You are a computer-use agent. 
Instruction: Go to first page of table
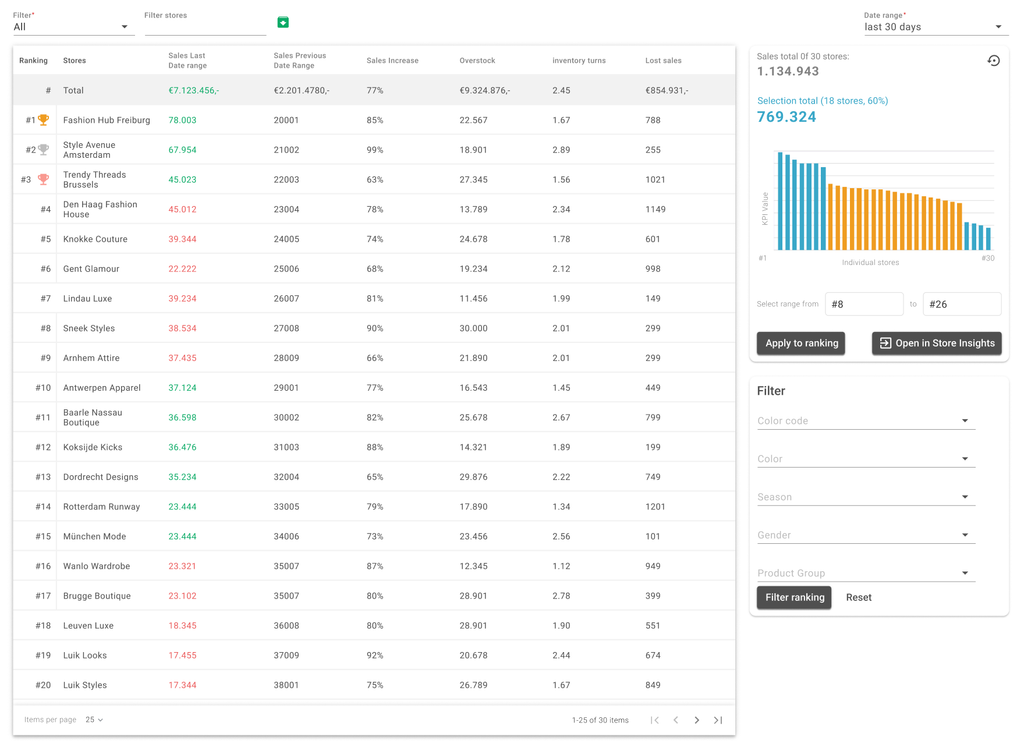coord(654,720)
